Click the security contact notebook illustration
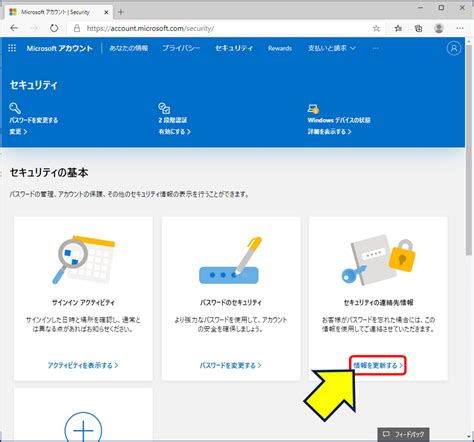The image size is (474, 442). click(378, 260)
